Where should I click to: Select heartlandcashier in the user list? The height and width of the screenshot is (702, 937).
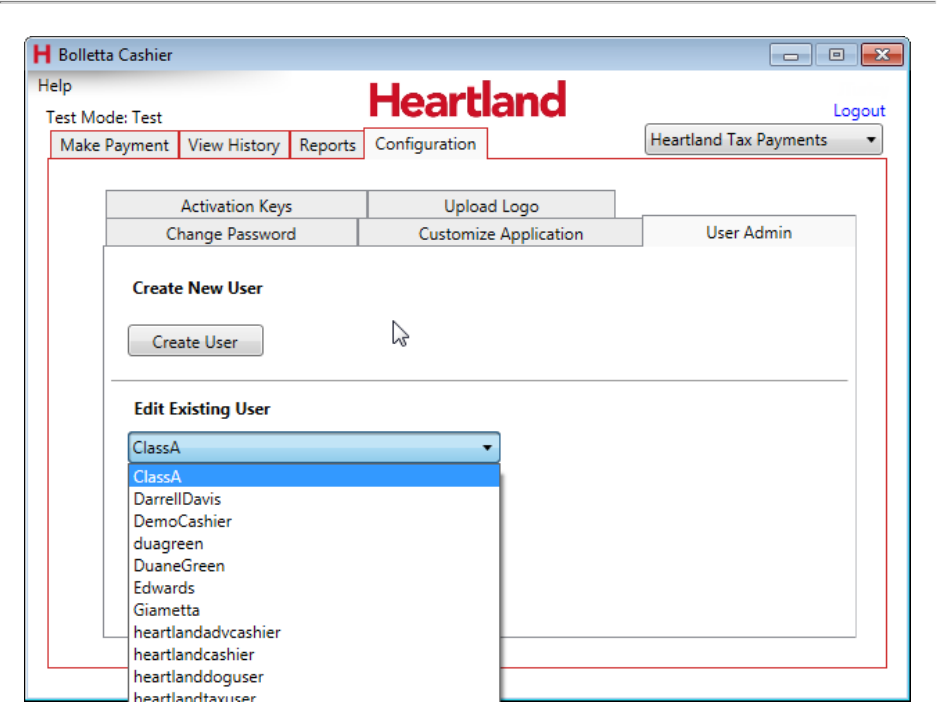tap(314, 654)
